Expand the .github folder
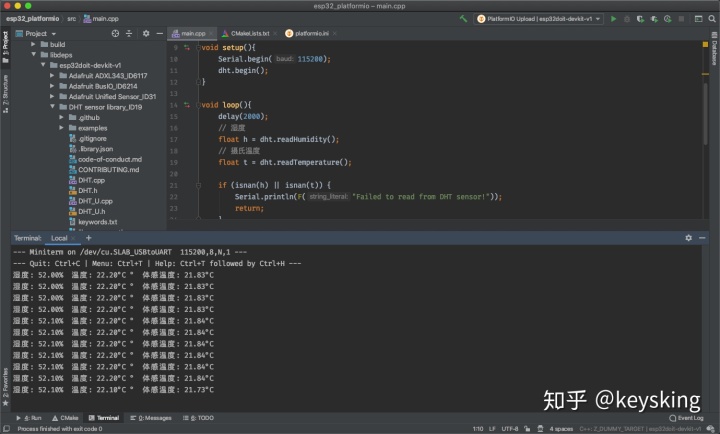The image size is (720, 434). tap(61, 117)
